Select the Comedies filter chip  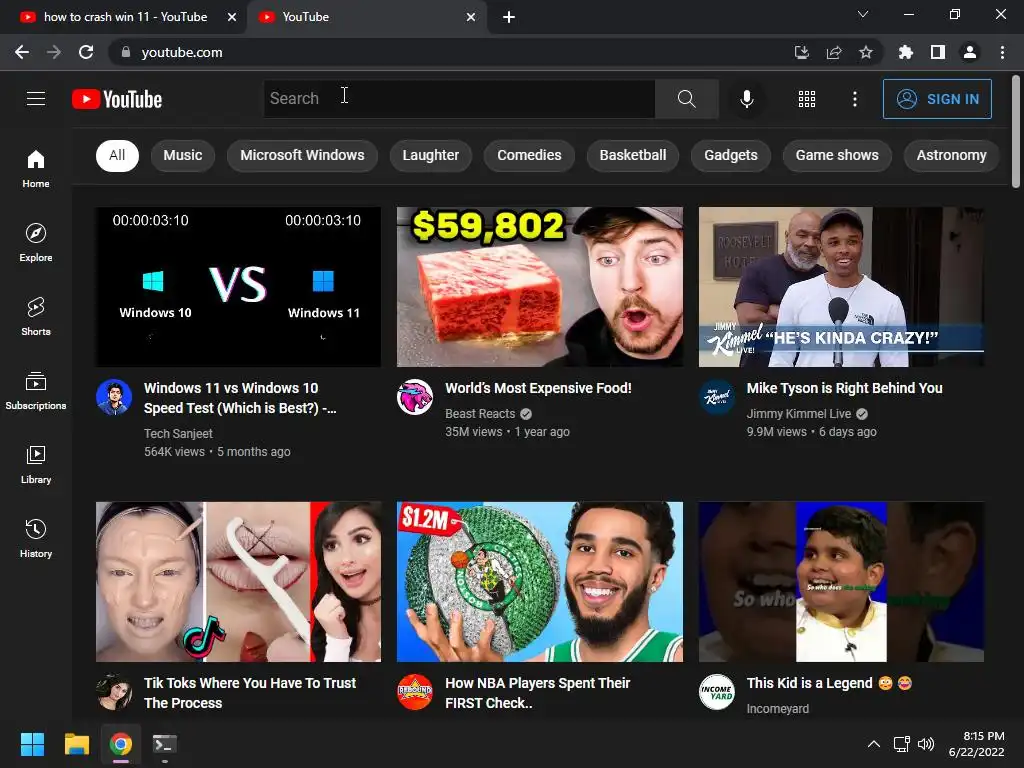pyautogui.click(x=529, y=155)
